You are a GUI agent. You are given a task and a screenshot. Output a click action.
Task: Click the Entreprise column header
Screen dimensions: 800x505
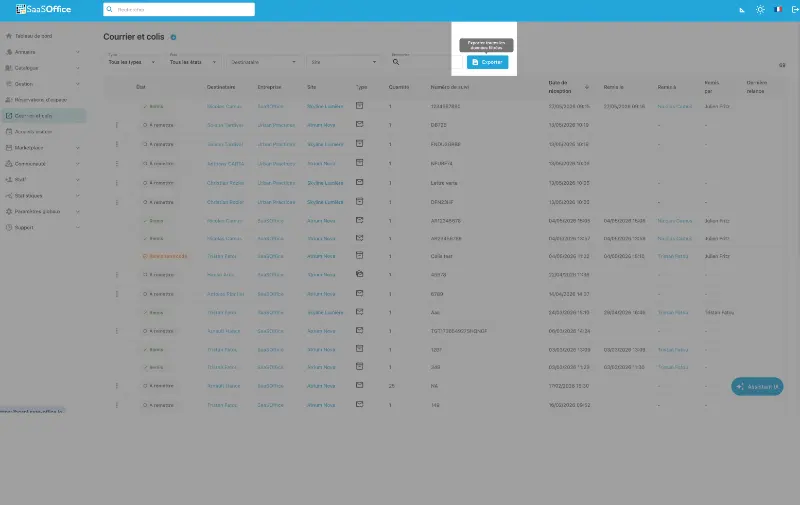[x=269, y=87]
